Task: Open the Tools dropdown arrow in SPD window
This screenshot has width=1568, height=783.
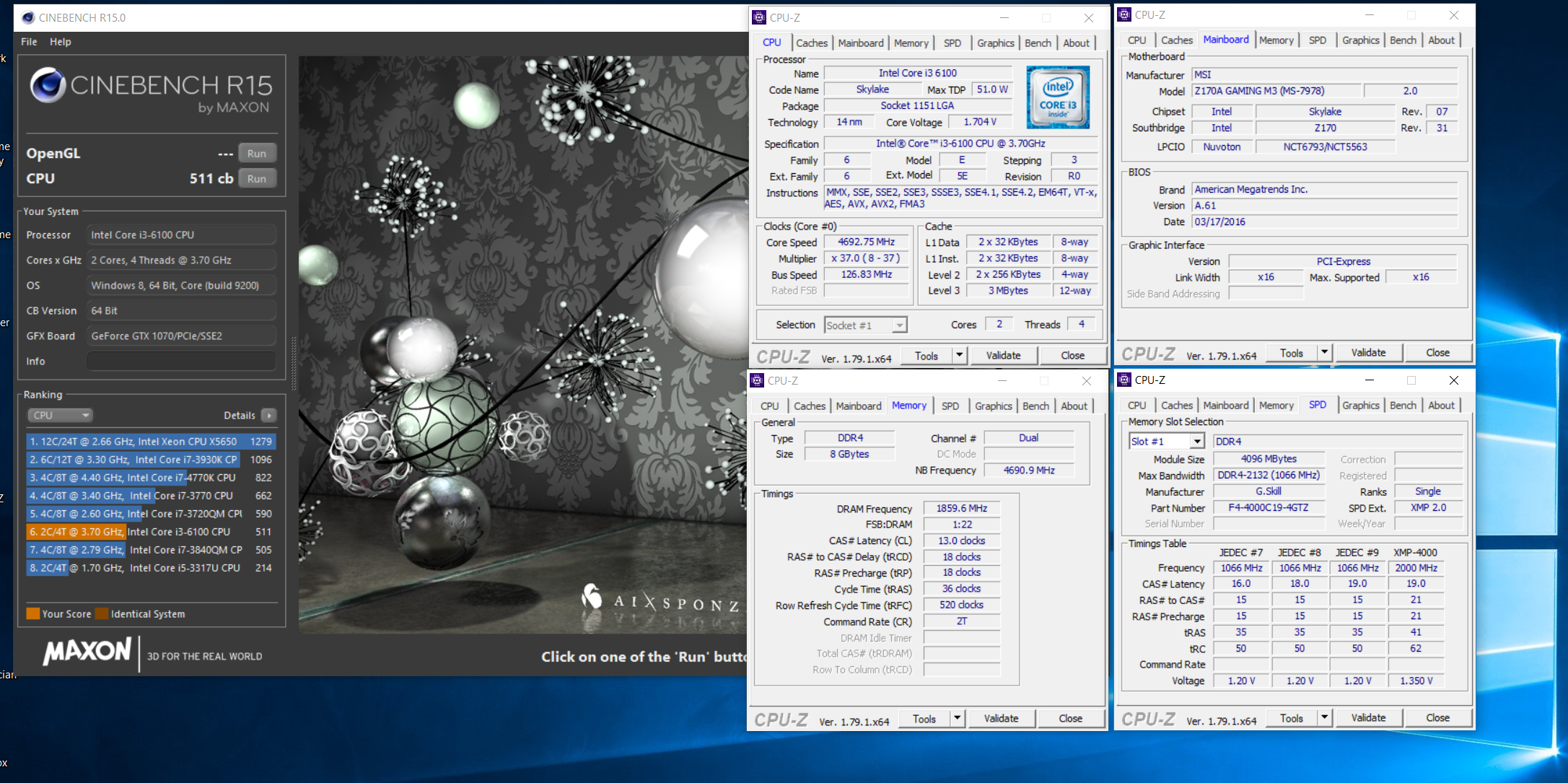Action: (x=1324, y=717)
